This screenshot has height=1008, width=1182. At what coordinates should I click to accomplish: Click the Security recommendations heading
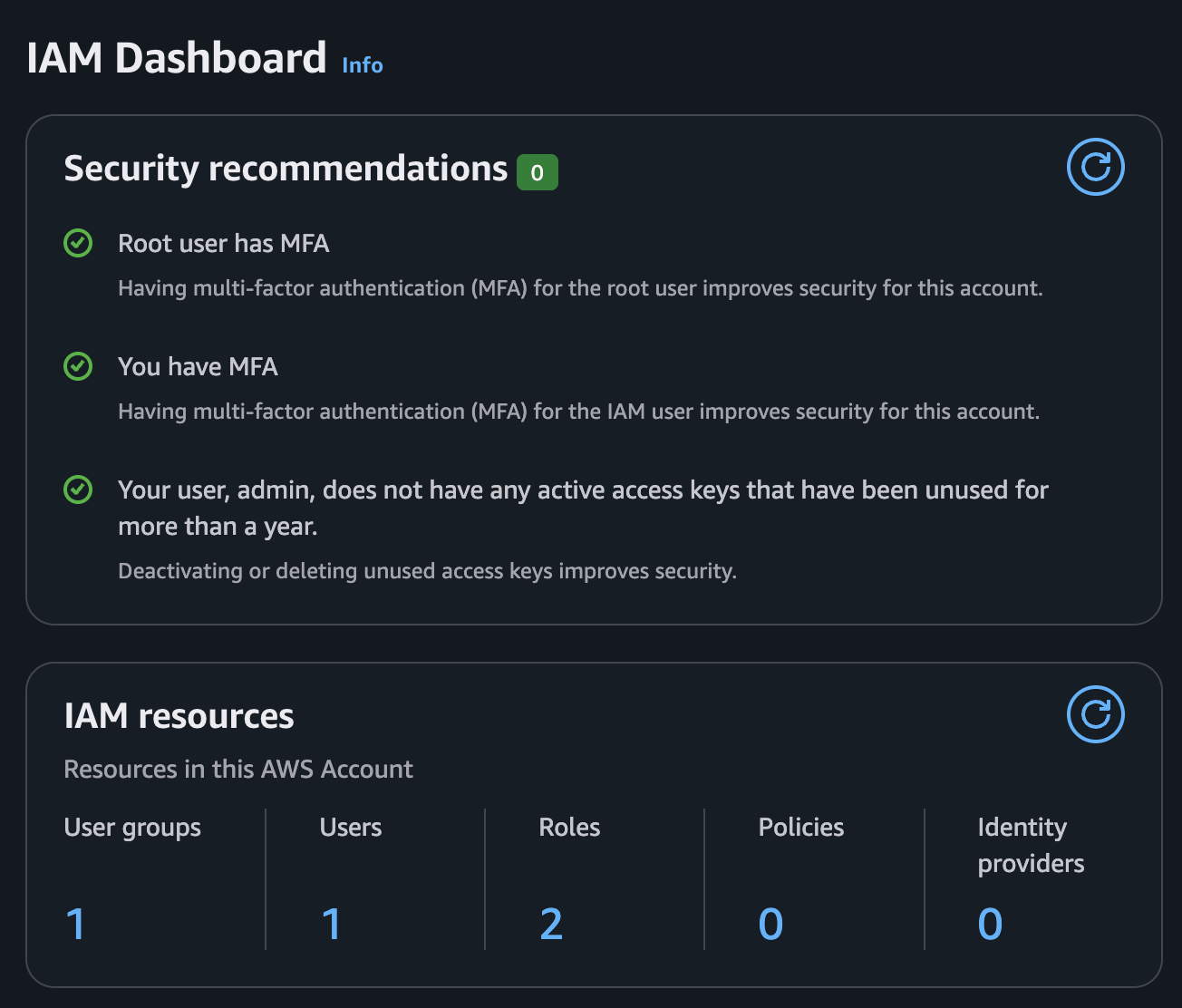point(286,170)
